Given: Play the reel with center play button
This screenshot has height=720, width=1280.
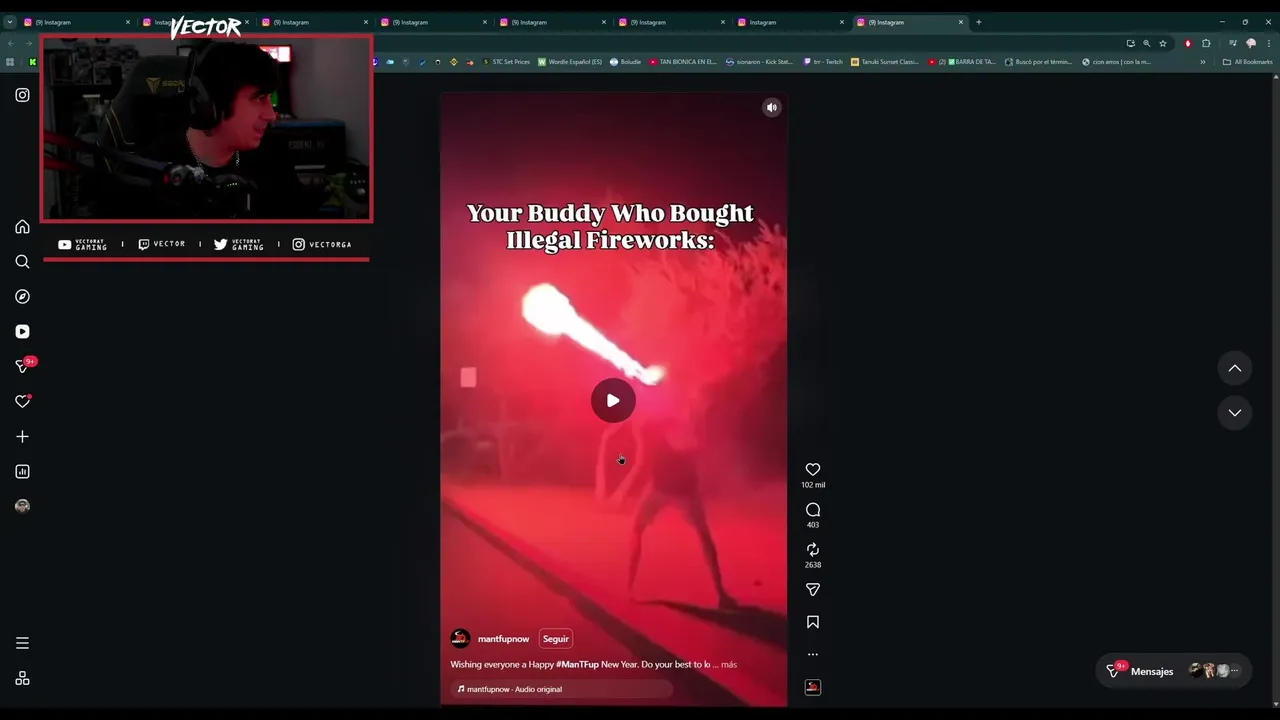Looking at the screenshot, I should 613,401.
